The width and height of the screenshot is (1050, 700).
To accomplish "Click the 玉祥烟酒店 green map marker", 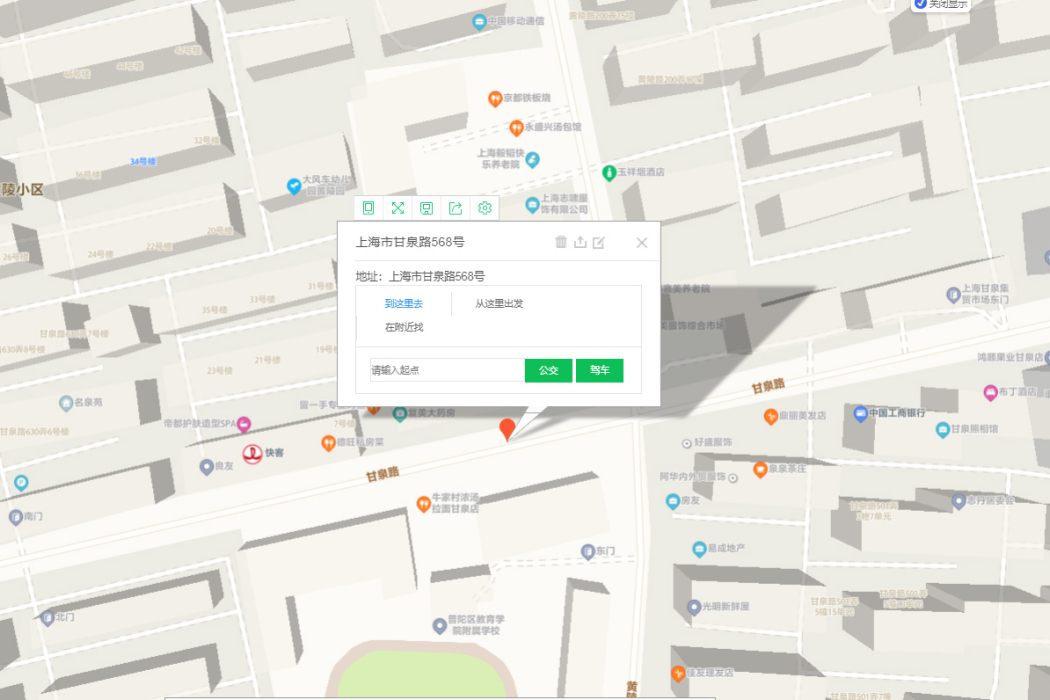I will pyautogui.click(x=609, y=173).
